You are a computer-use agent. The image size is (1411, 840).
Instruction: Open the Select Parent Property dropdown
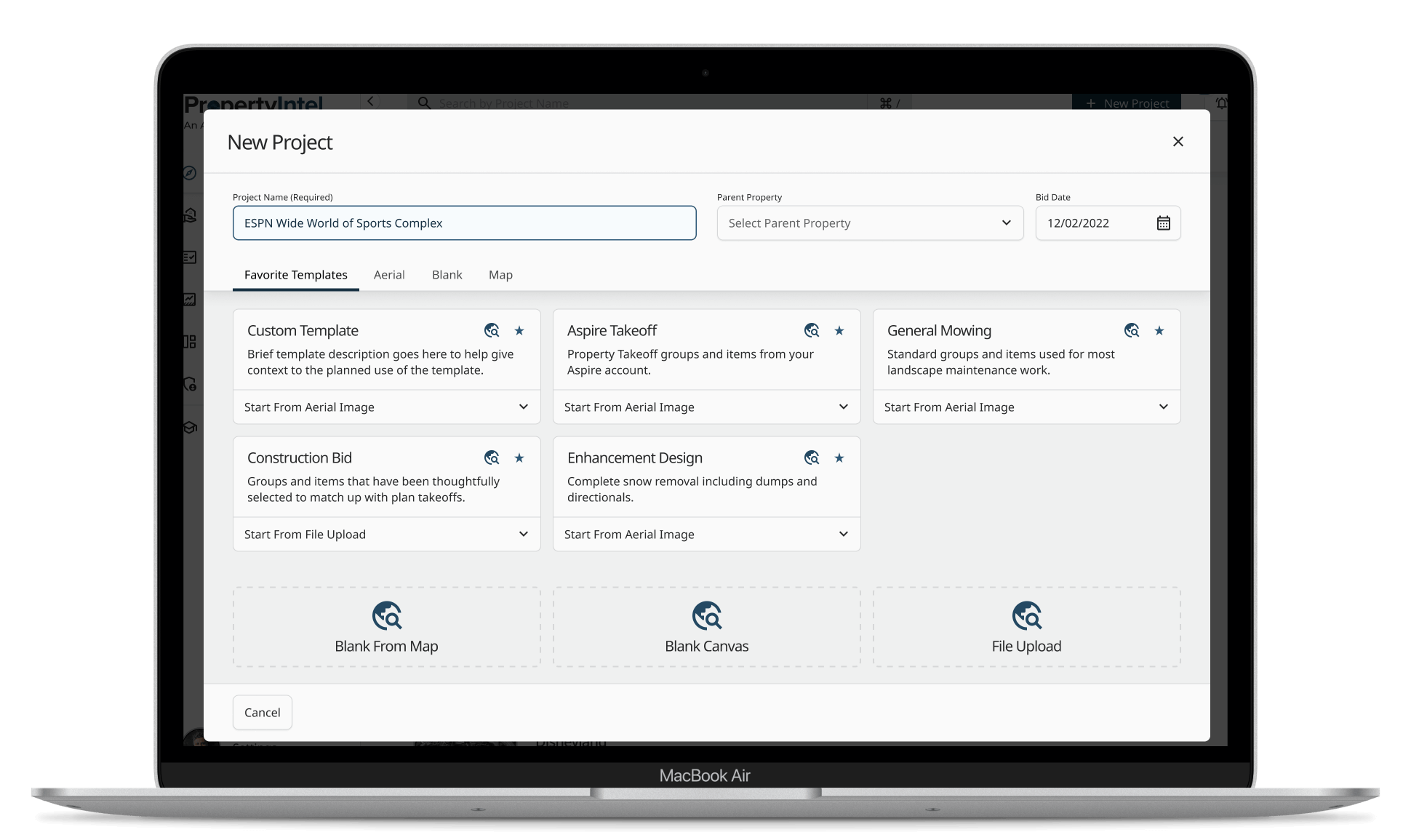870,223
